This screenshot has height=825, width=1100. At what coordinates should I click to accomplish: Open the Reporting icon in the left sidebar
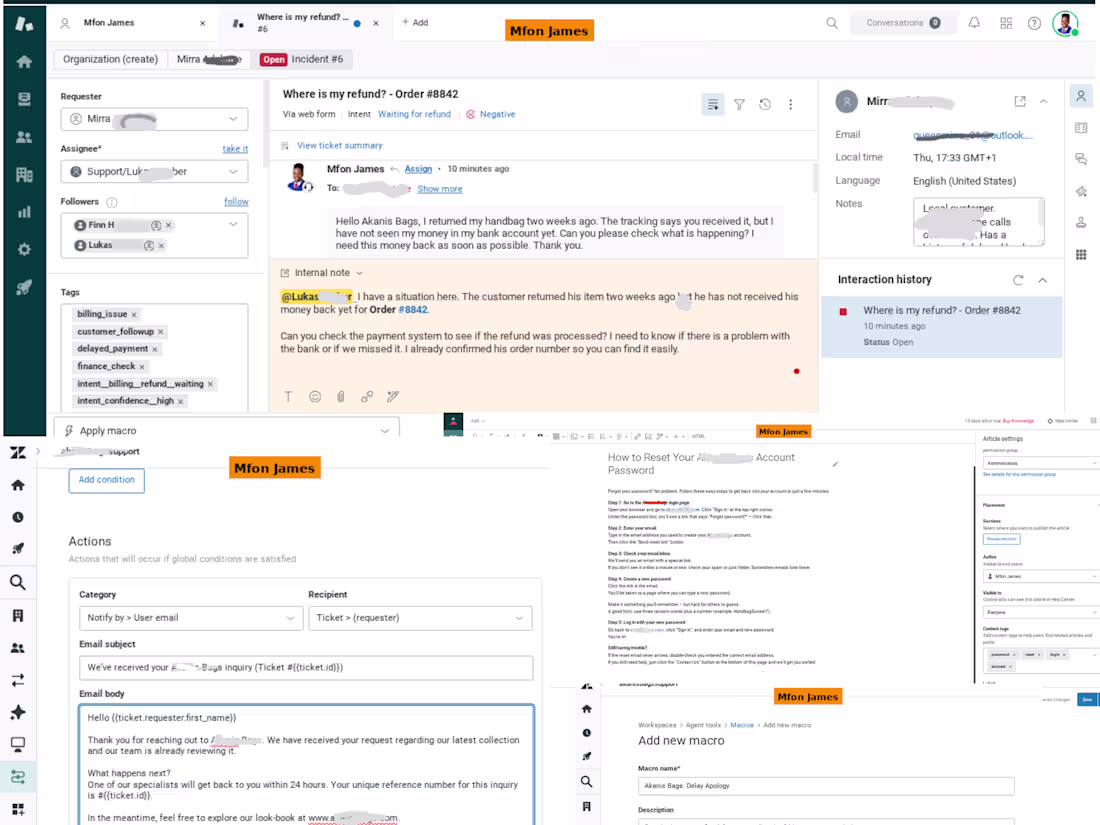tap(22, 213)
